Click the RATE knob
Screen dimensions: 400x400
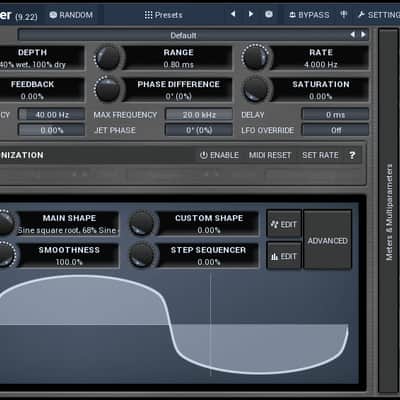[255, 57]
